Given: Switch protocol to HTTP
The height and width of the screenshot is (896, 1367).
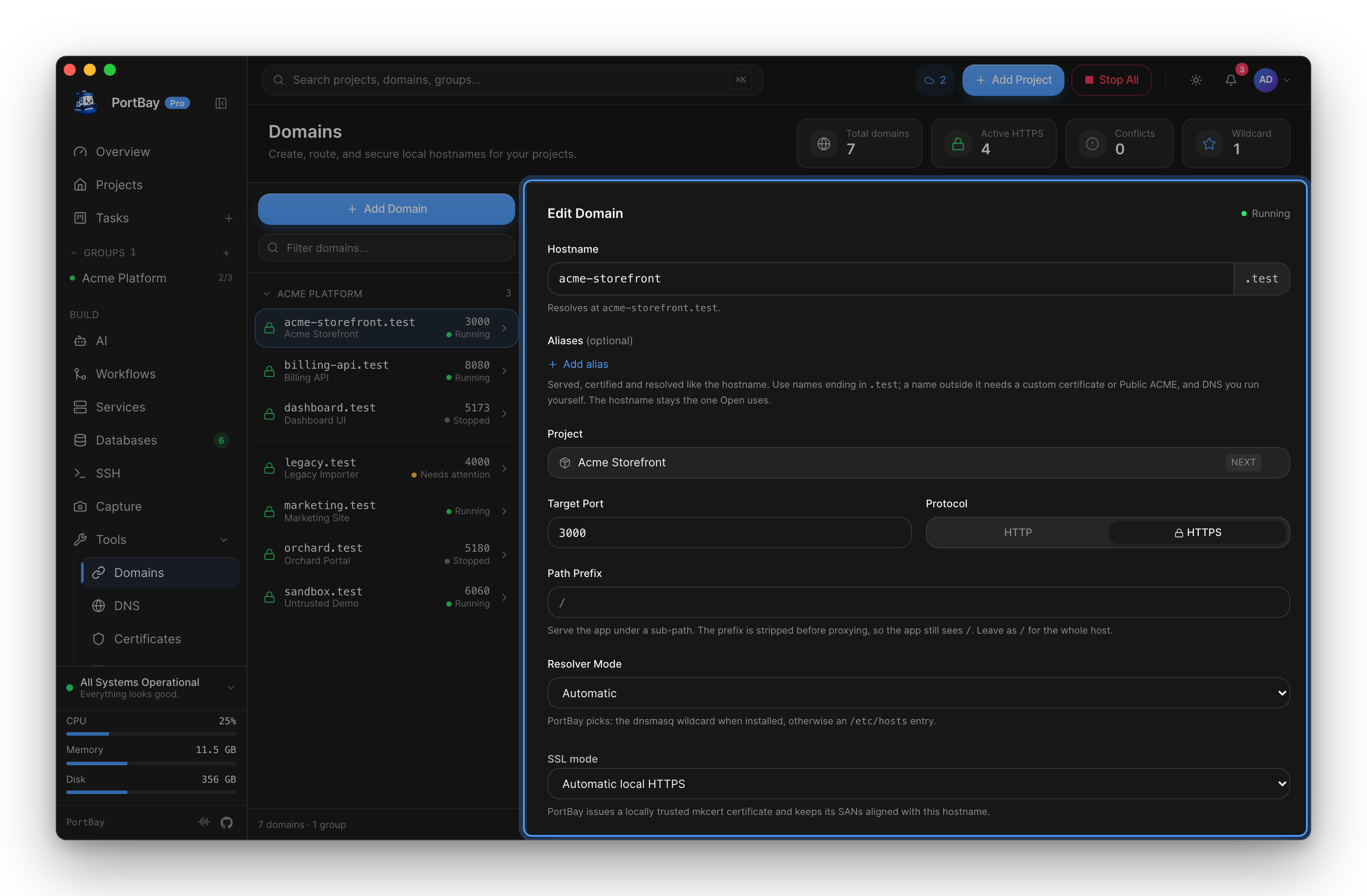Looking at the screenshot, I should 1018,533.
